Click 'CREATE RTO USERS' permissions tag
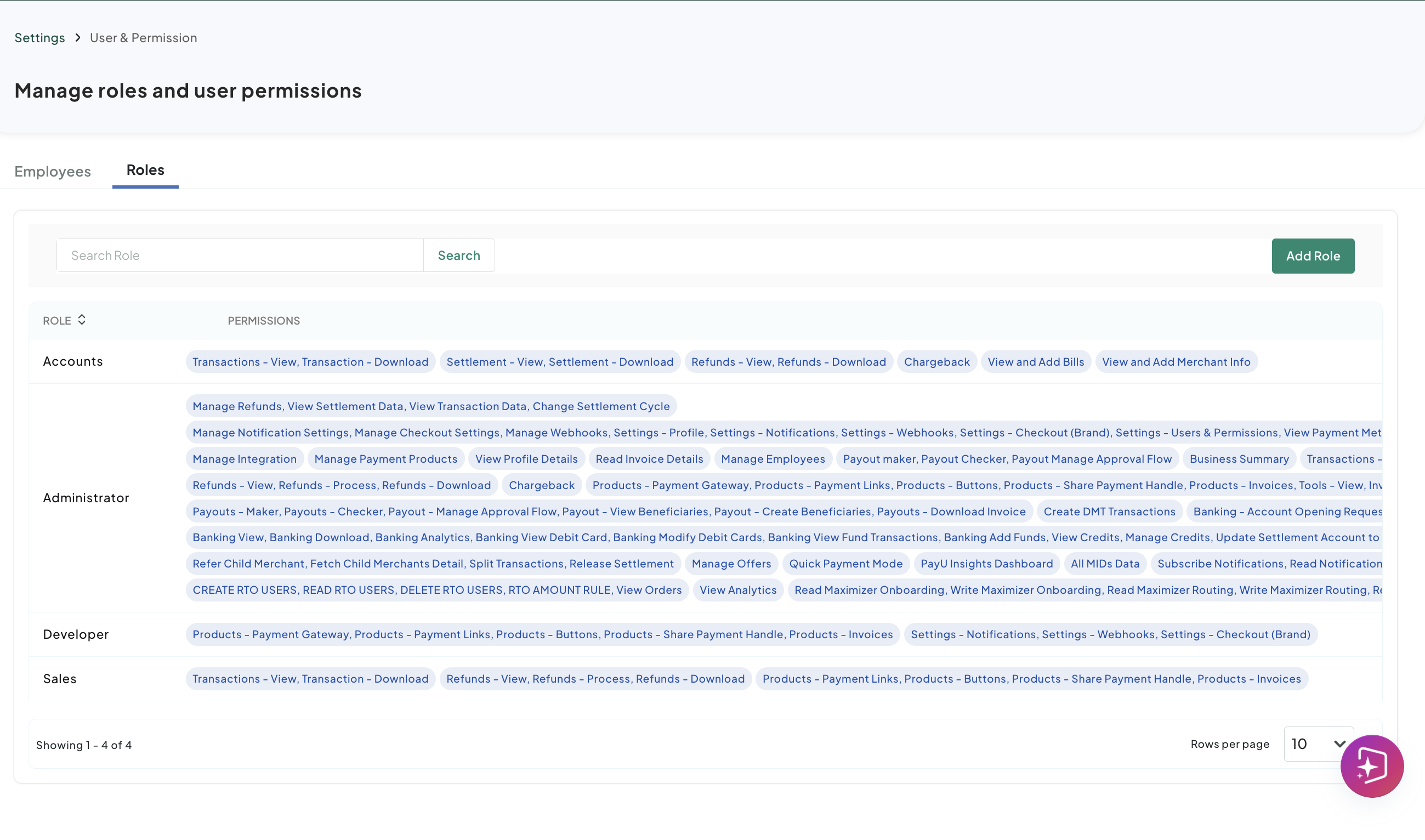 pos(437,590)
